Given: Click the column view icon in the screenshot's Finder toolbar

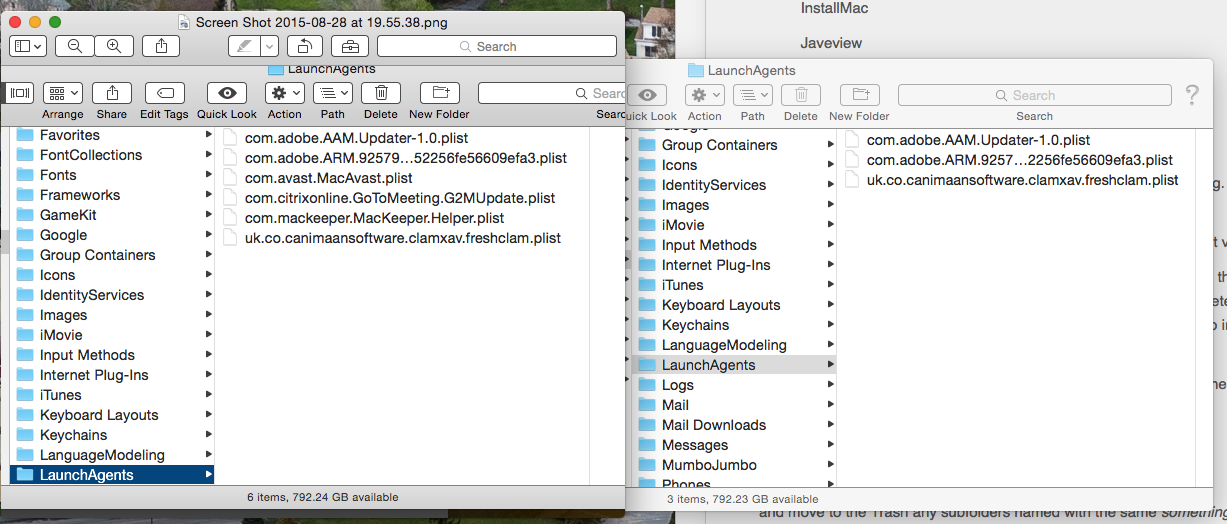Looking at the screenshot, I should click(x=20, y=93).
